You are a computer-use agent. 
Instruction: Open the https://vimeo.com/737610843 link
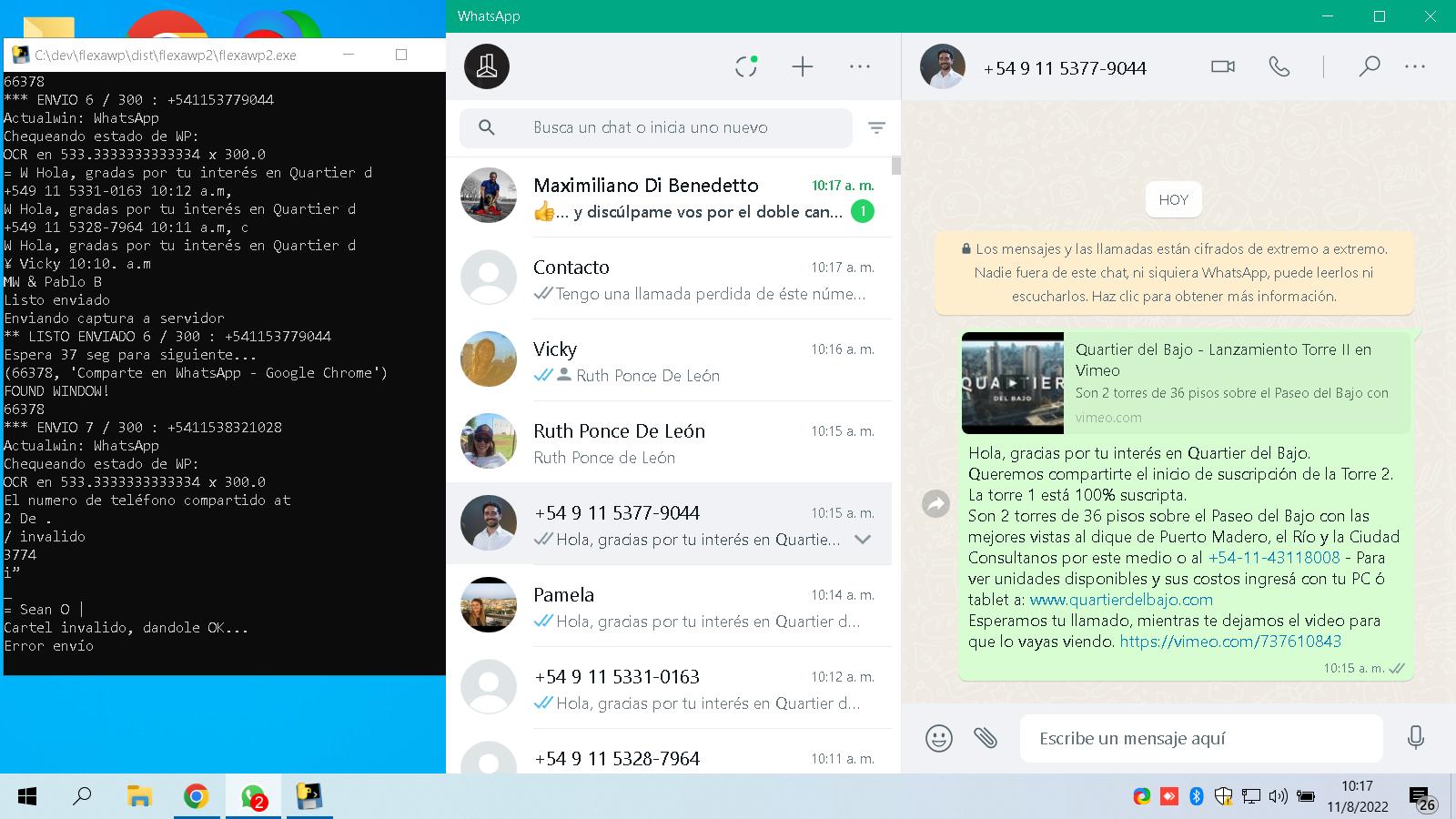coord(1230,642)
